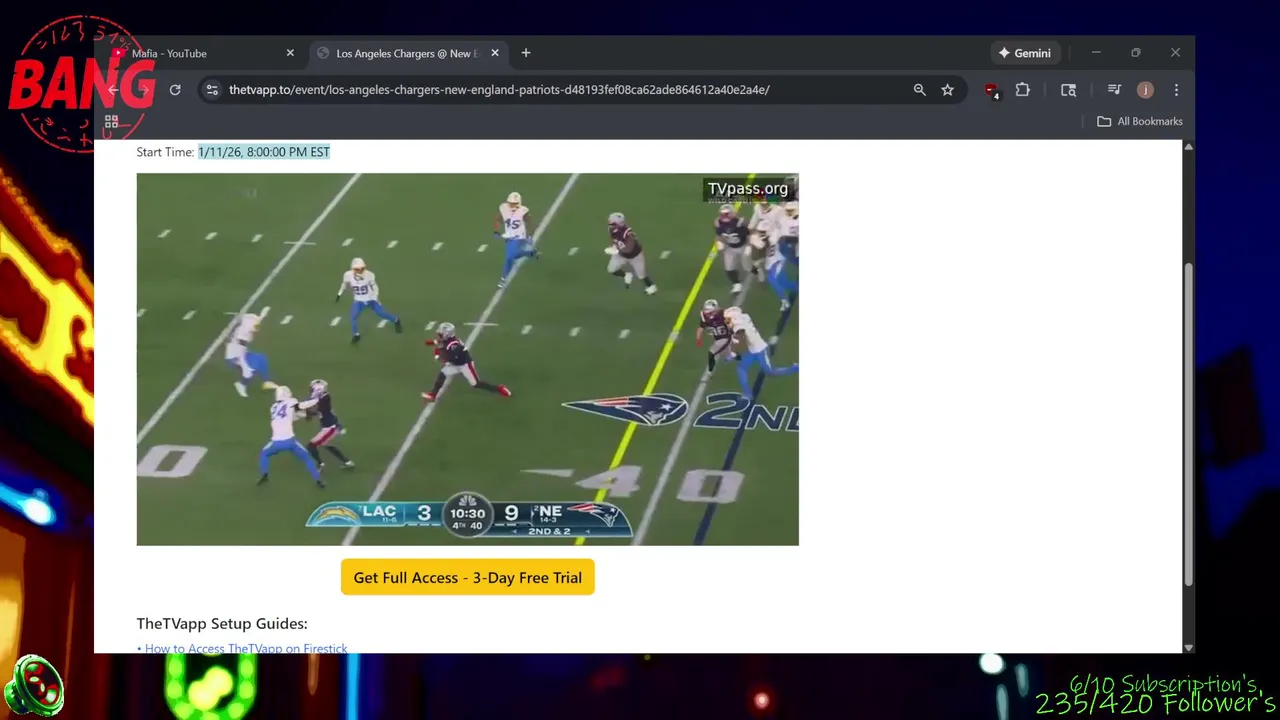Open the apps grid icon in bookmarks bar
Screen dimensions: 1280x720
112,122
